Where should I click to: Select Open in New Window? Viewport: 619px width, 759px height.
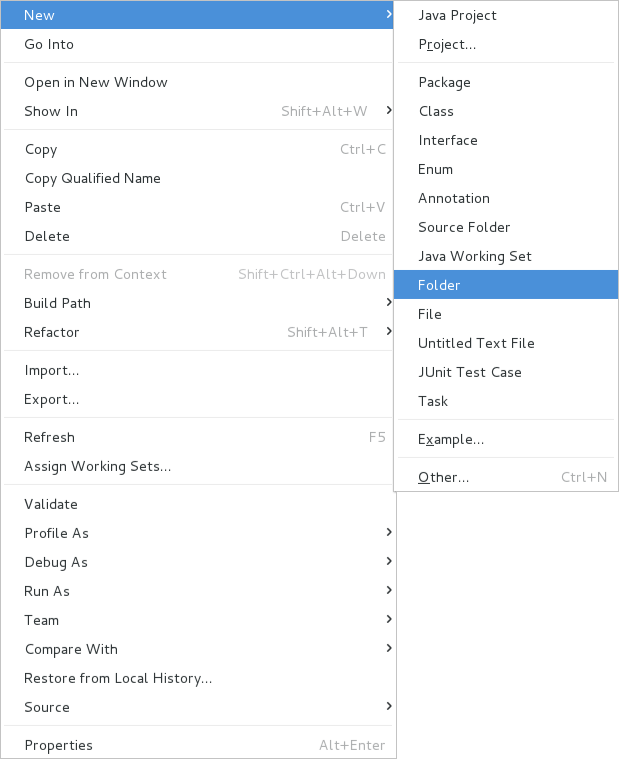[x=197, y=82]
